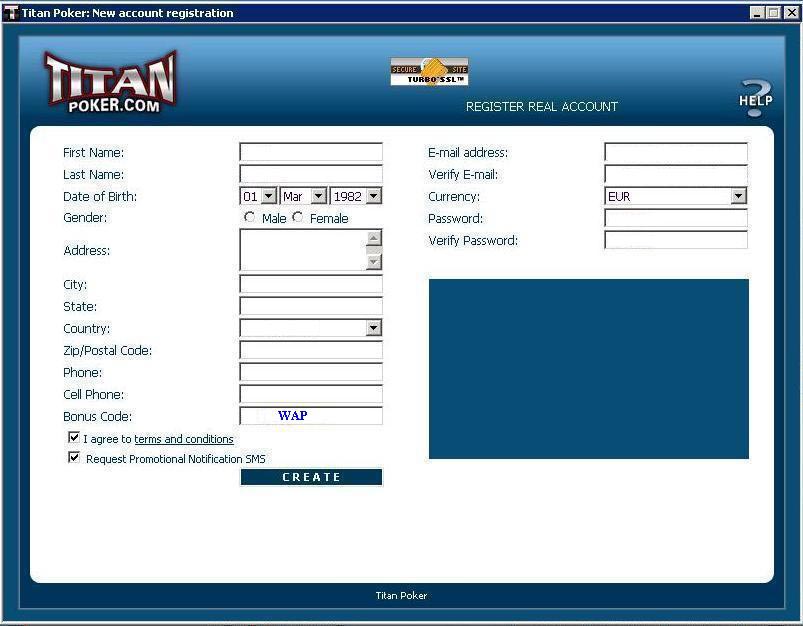Select the Male gender radio button

click(x=249, y=217)
